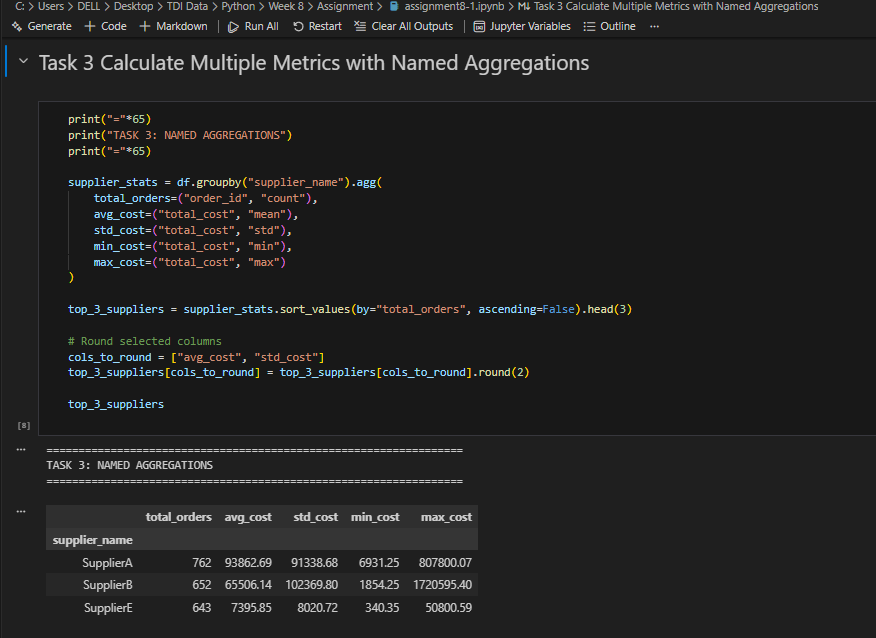Place cursor on the supplier_stats groupby line
Viewport: 876px width, 638px height.
[x=225, y=182]
